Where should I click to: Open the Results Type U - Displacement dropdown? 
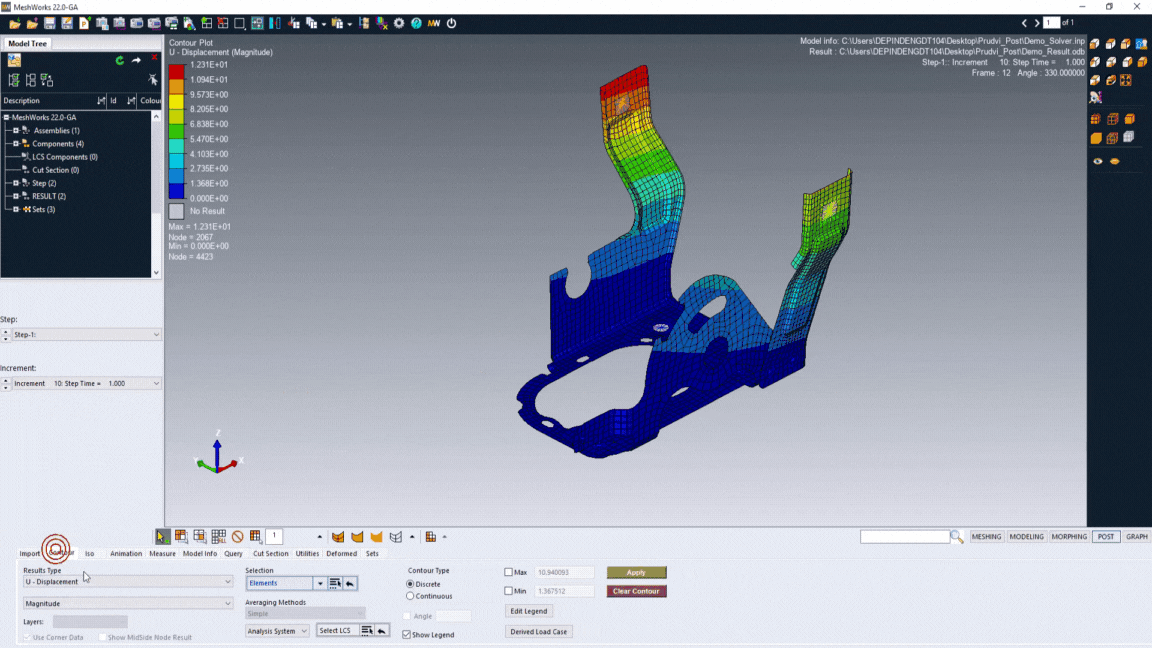click(128, 581)
